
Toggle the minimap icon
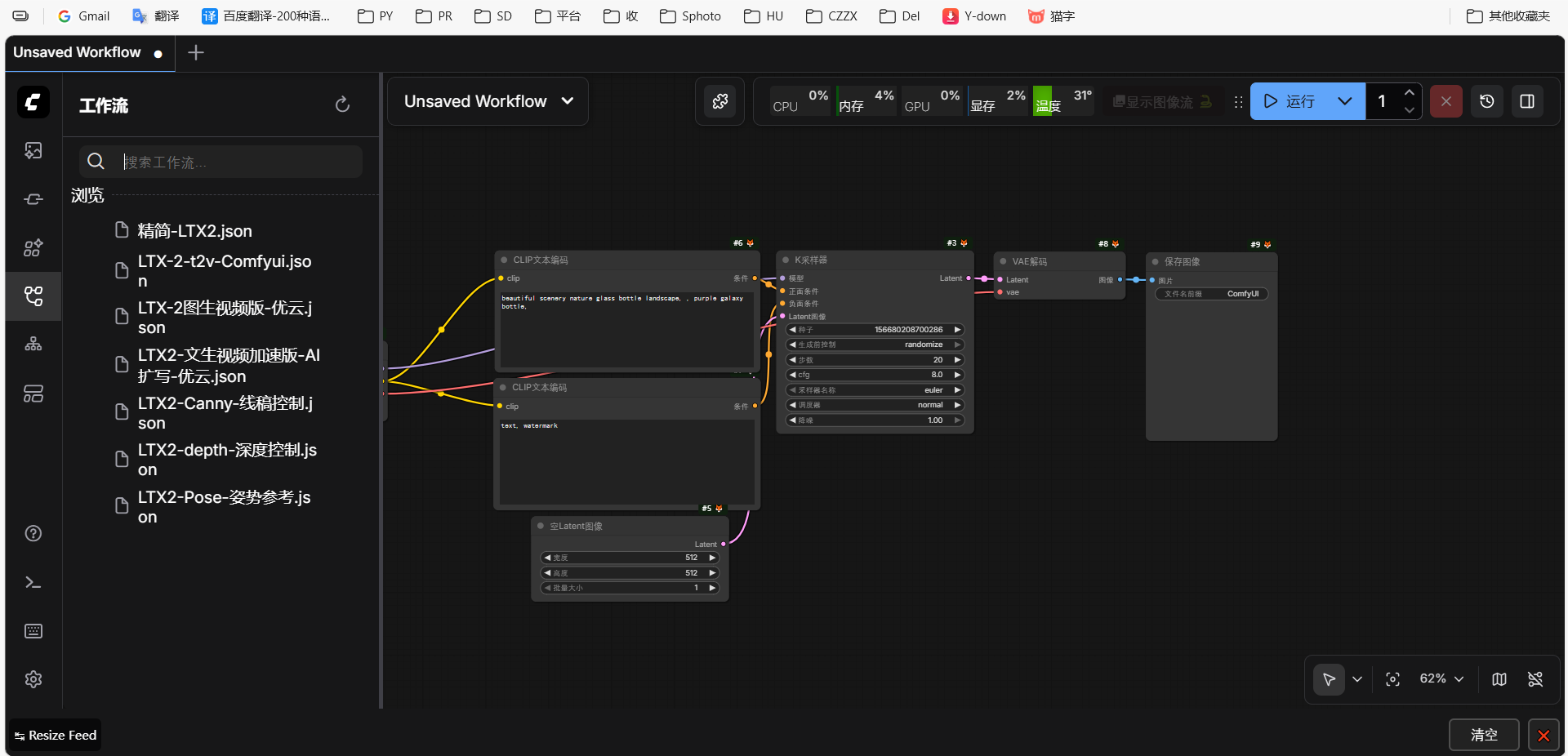1499,679
